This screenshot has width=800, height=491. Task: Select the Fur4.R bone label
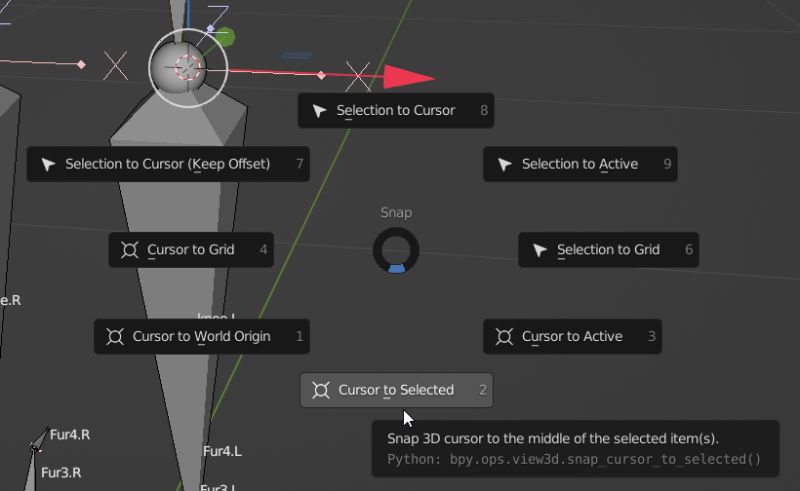[x=70, y=435]
